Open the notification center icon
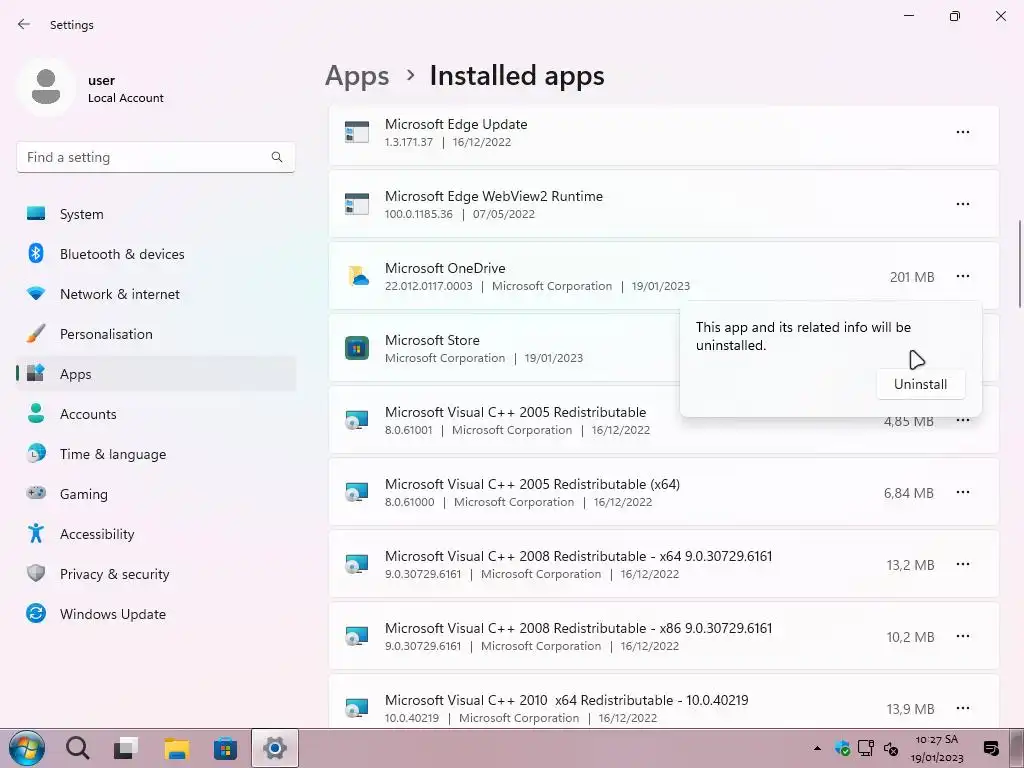1024x768 pixels. coord(991,748)
